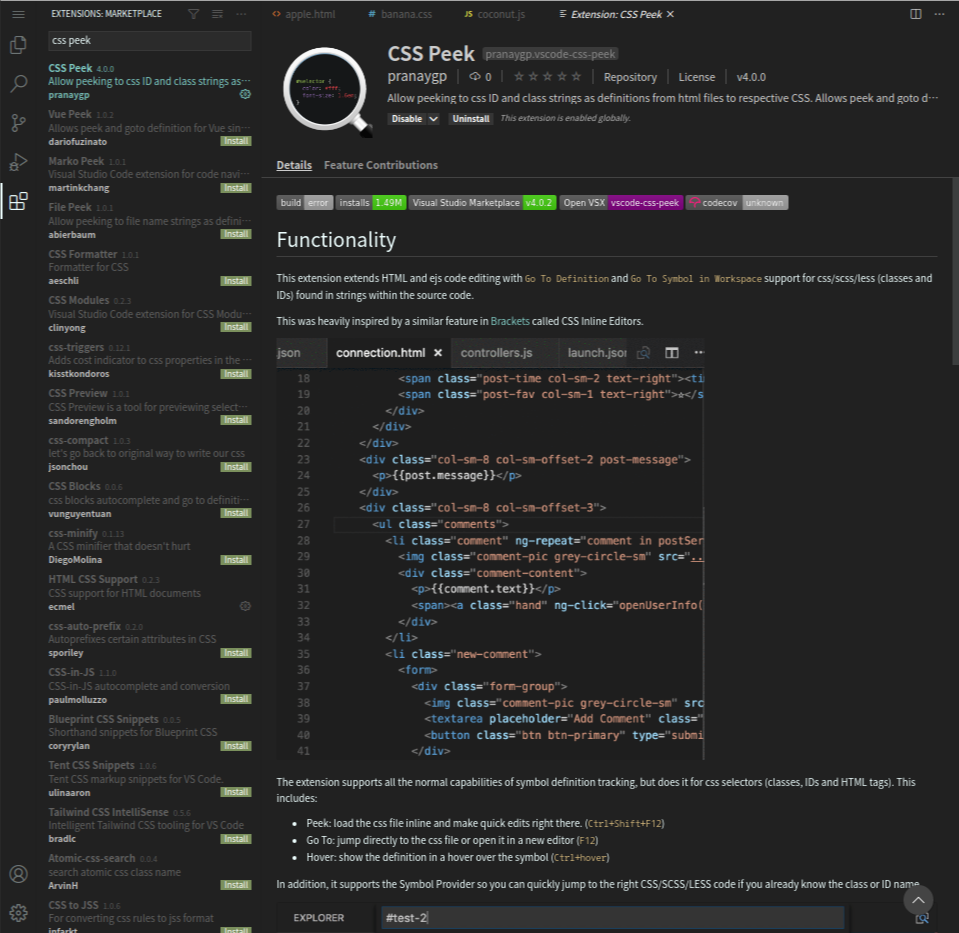Viewport: 959px width, 933px height.
Task: Open Extensions view more actions menu
Action: [242, 14]
